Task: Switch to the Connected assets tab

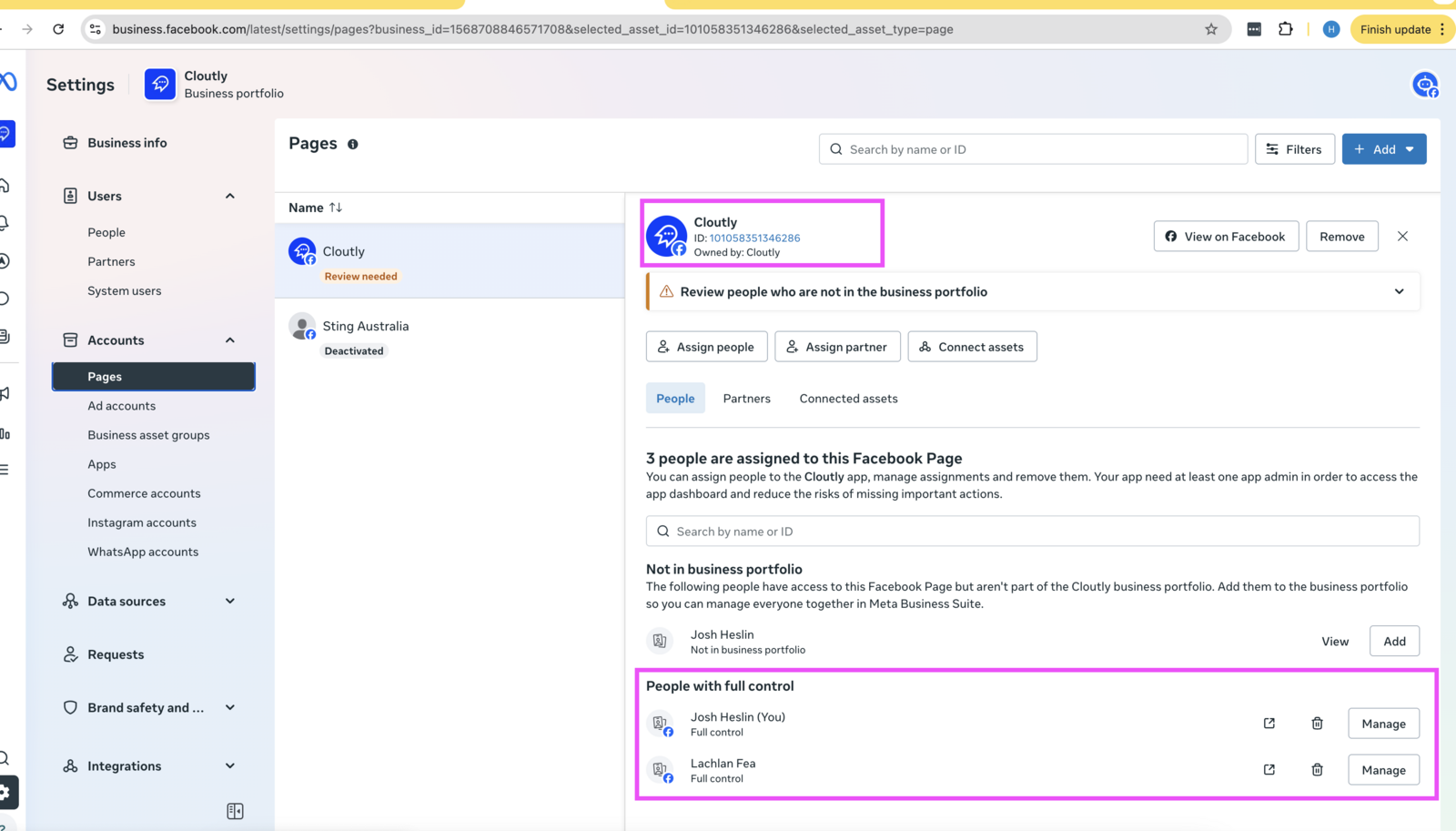Action: [848, 399]
